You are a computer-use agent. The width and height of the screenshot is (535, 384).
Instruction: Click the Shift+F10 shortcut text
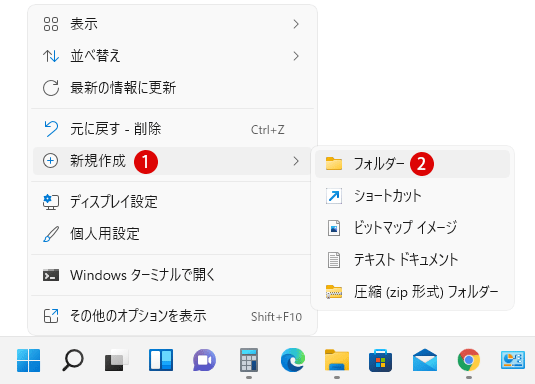pos(276,317)
